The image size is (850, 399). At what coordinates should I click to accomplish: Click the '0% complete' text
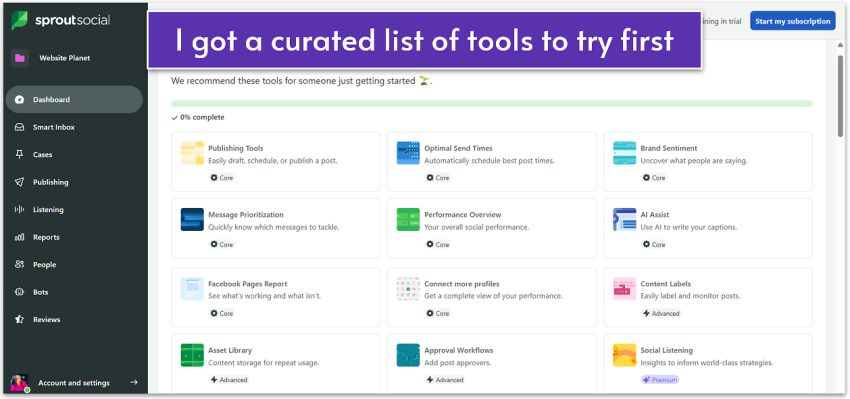[202, 117]
